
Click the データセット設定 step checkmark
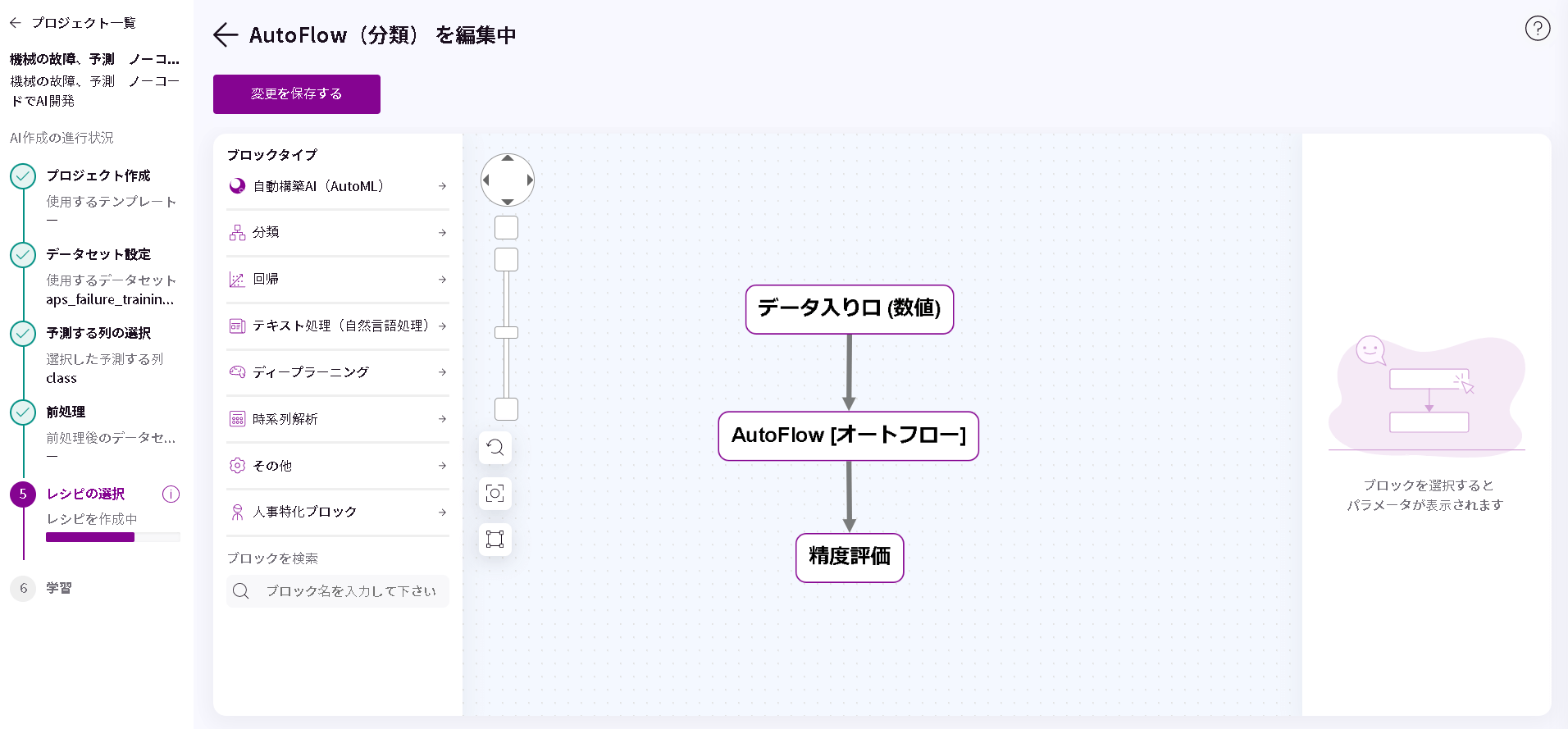click(x=23, y=255)
